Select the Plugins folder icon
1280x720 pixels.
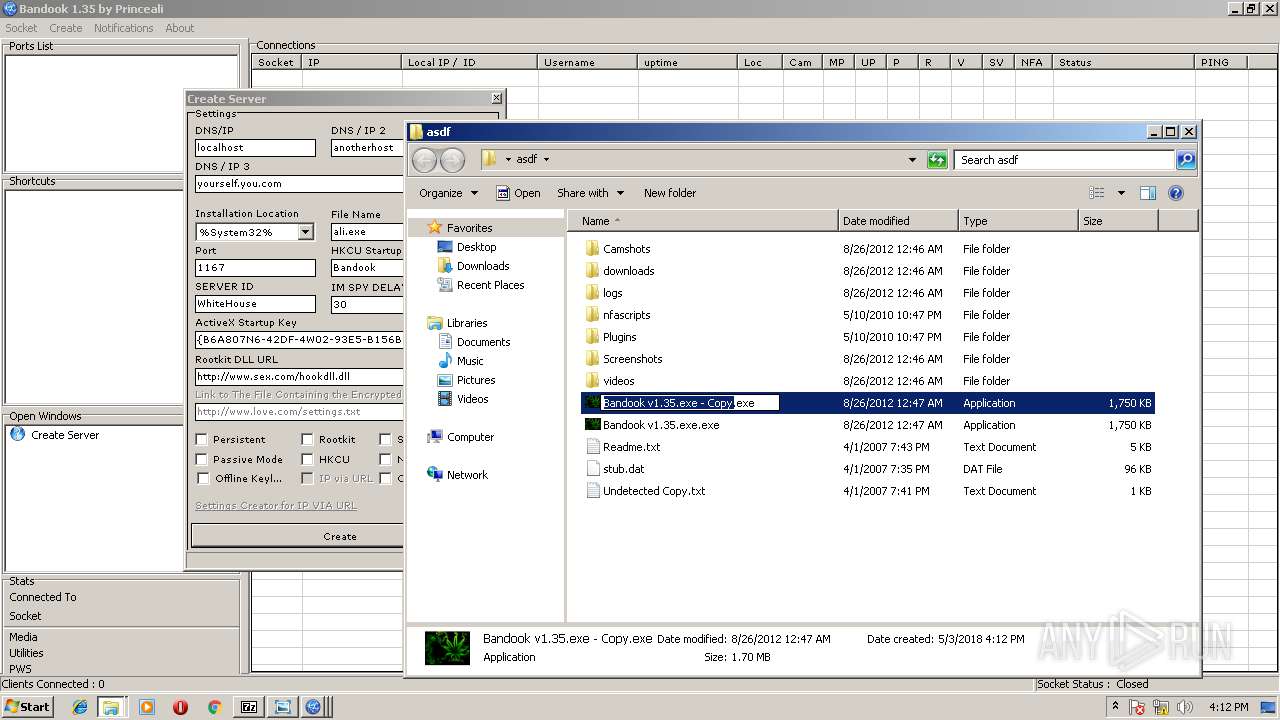click(x=592, y=337)
